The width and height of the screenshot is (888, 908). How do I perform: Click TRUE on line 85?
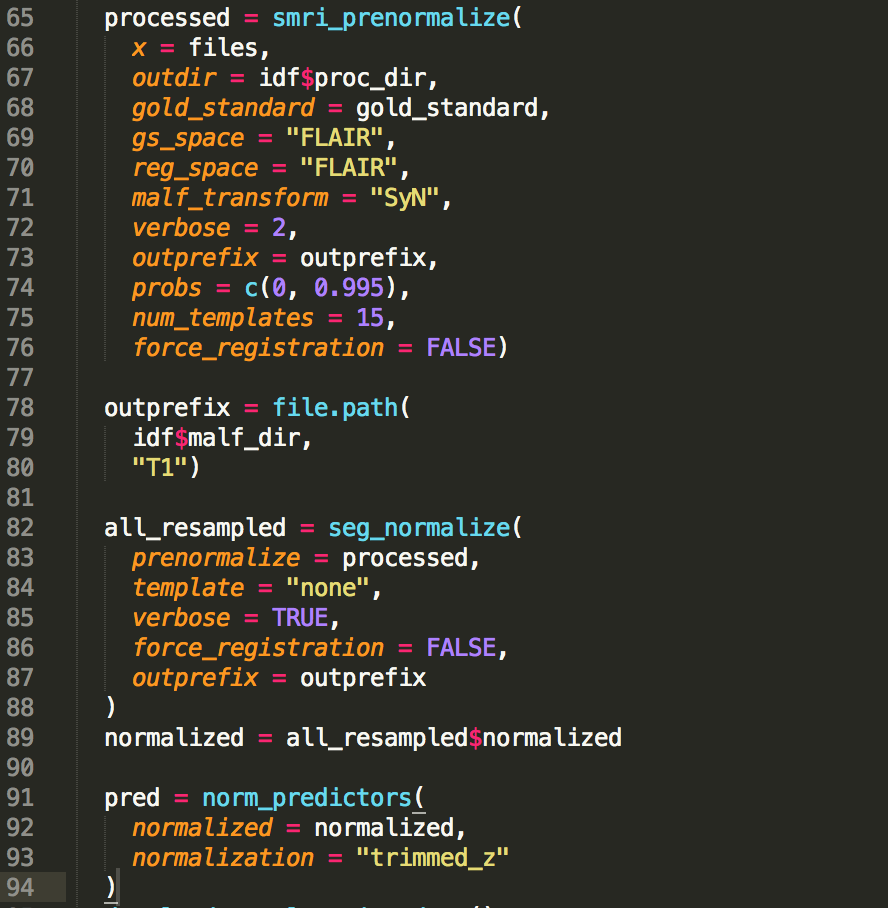[300, 618]
